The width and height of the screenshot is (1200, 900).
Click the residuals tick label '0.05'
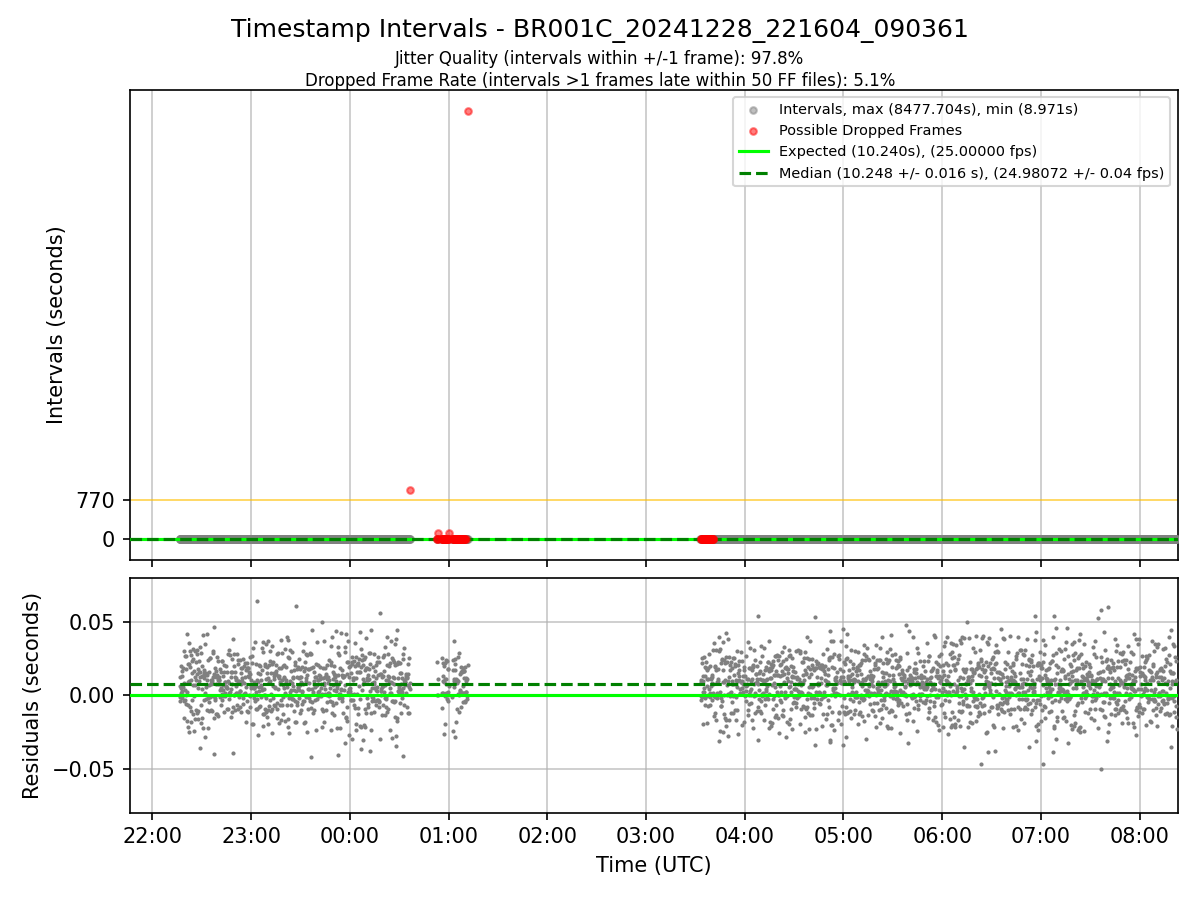tap(93, 622)
